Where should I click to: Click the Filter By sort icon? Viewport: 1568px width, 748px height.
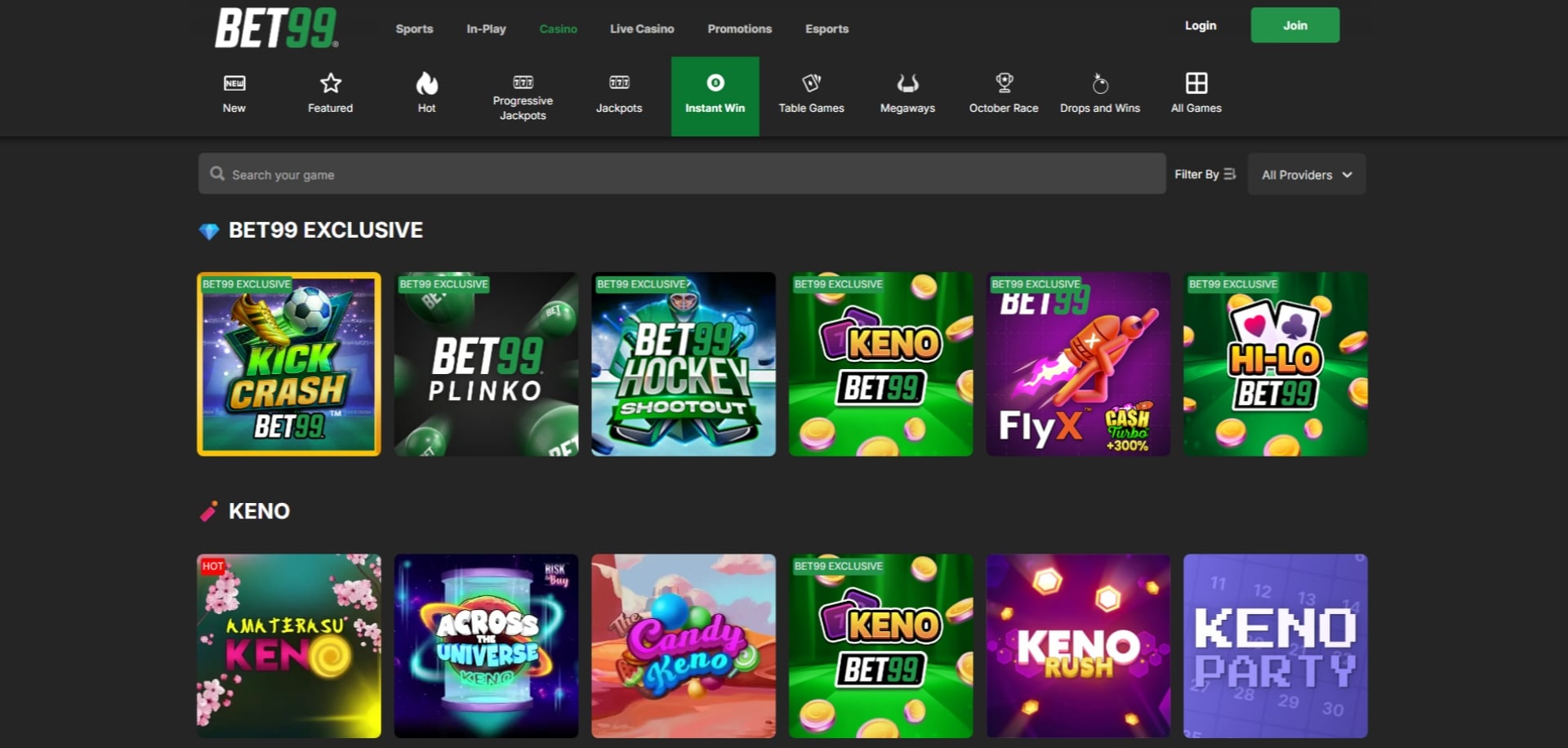click(x=1230, y=174)
